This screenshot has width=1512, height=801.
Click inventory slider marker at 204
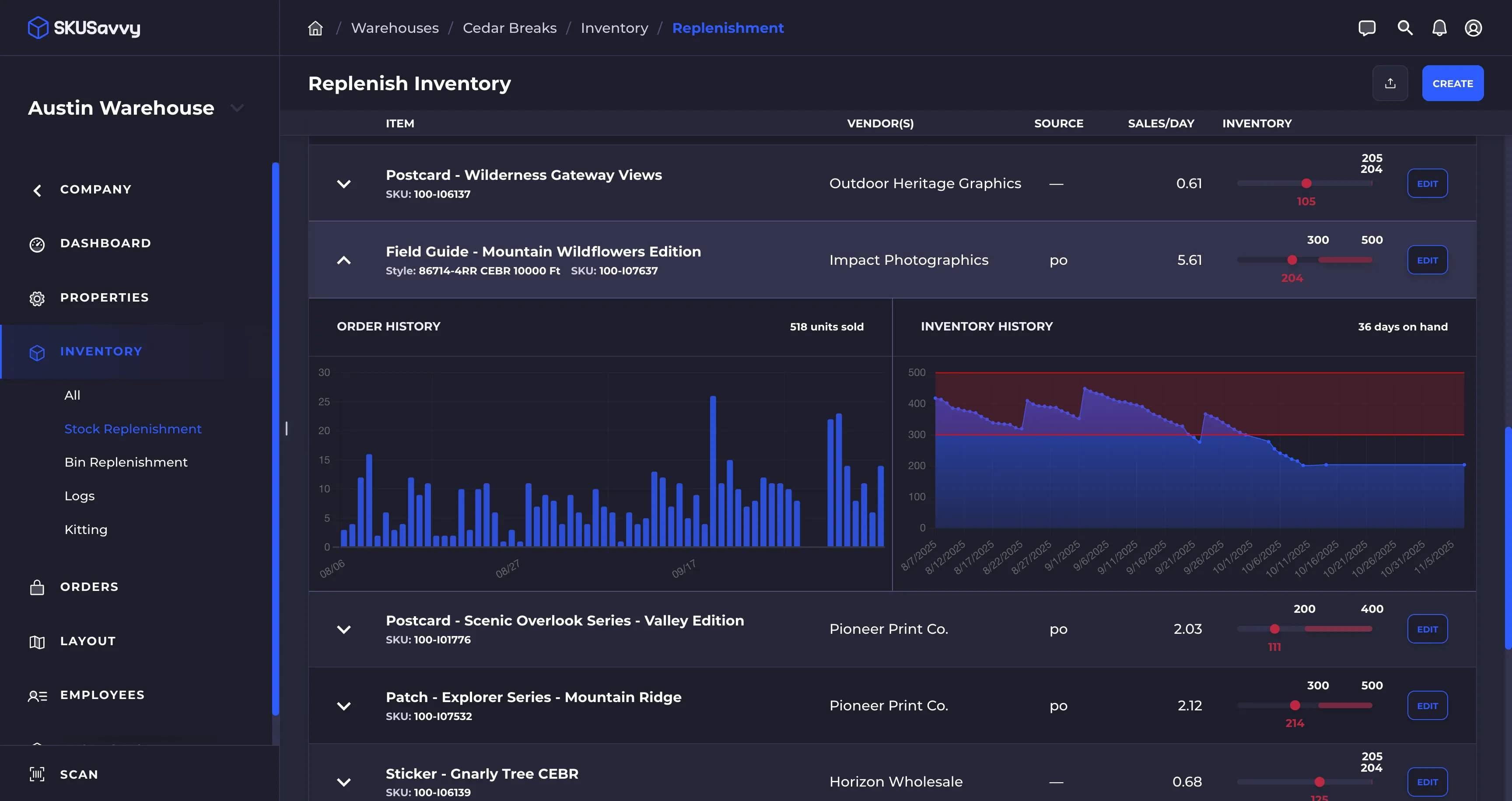pyautogui.click(x=1292, y=260)
